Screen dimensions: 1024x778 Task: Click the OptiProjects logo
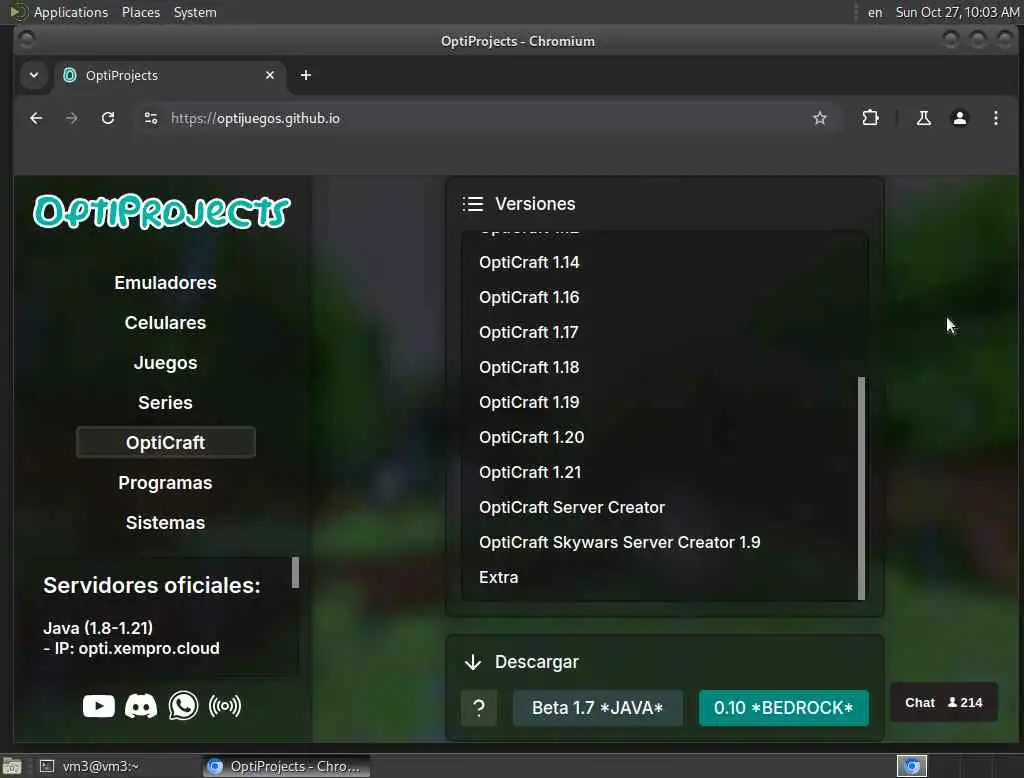click(x=162, y=212)
